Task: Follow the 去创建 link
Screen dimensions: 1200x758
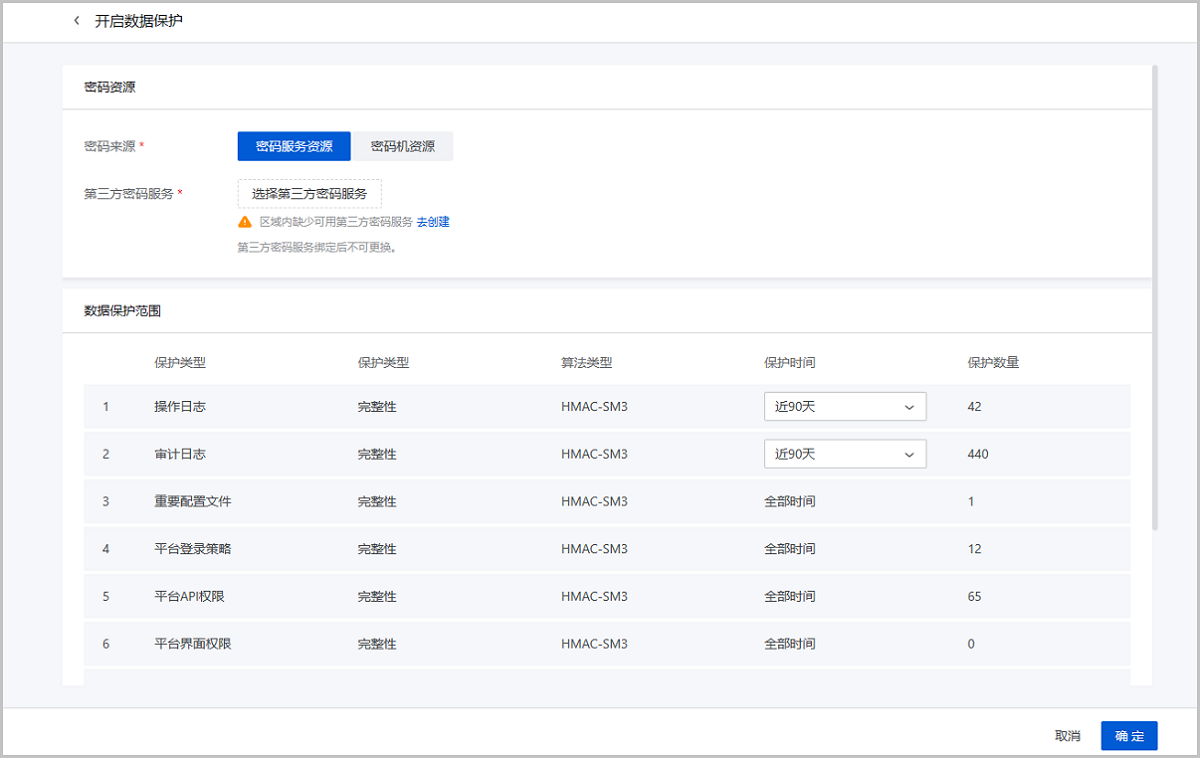Action: (433, 222)
